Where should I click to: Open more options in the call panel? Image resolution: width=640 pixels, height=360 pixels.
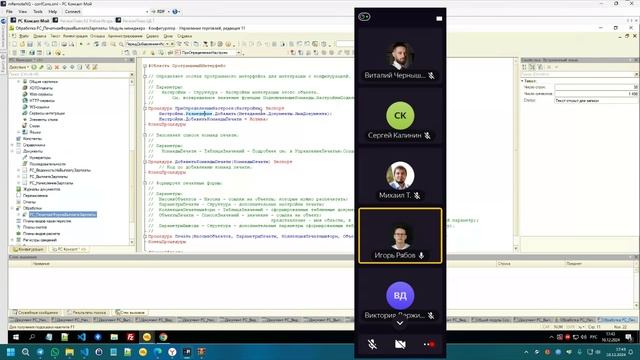(x=429, y=344)
